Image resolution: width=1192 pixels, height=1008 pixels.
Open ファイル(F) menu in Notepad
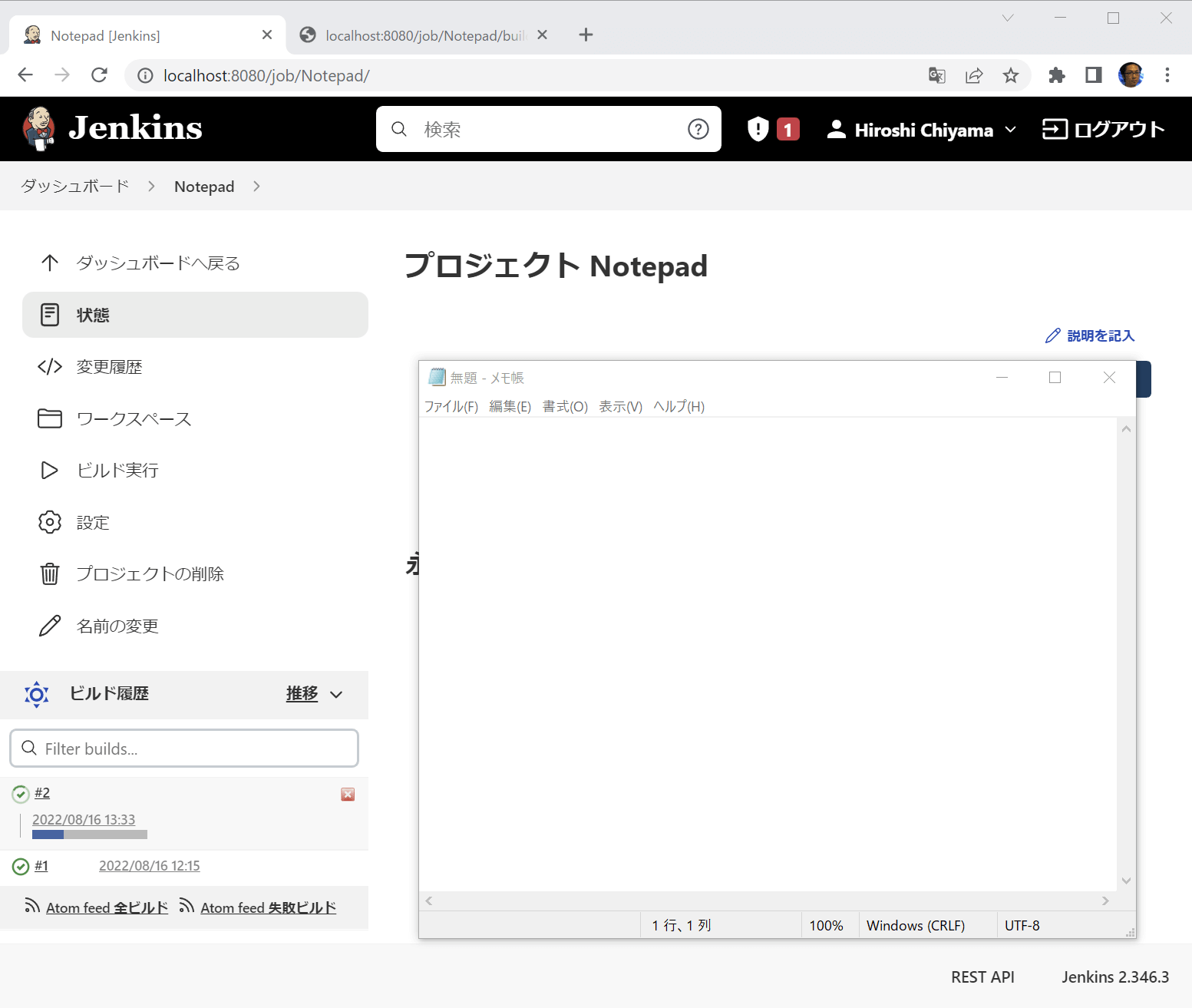pyautogui.click(x=451, y=407)
